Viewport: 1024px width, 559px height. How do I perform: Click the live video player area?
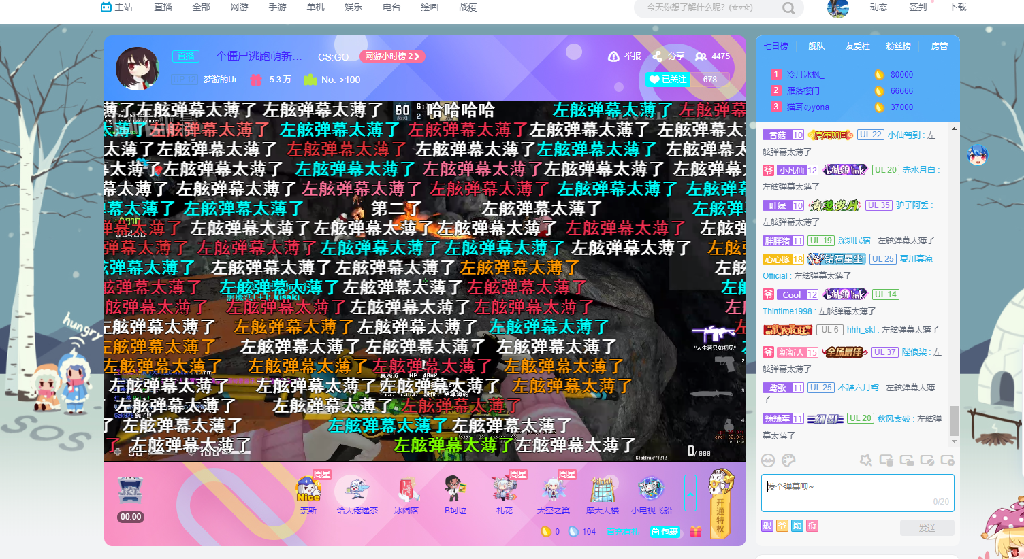pos(424,281)
